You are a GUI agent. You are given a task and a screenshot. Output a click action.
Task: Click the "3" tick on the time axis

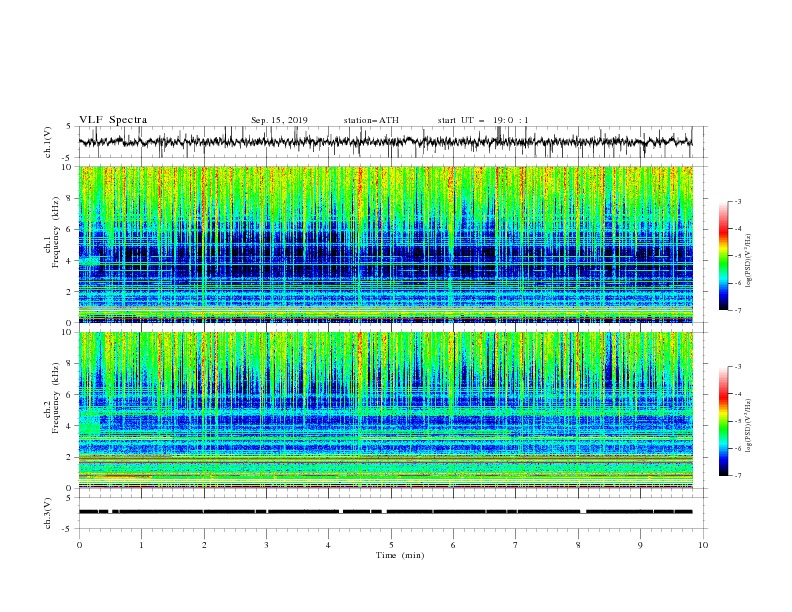pos(266,545)
